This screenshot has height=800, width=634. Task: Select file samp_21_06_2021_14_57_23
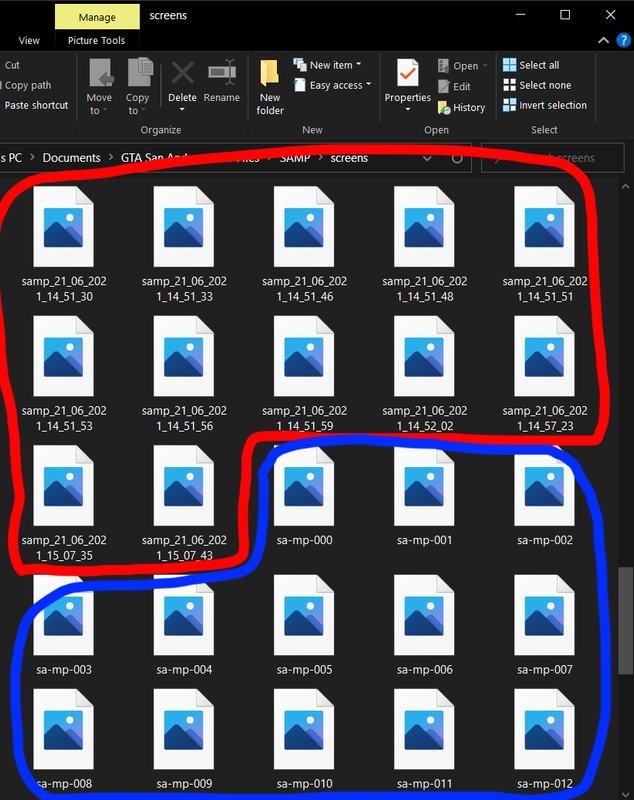(545, 373)
